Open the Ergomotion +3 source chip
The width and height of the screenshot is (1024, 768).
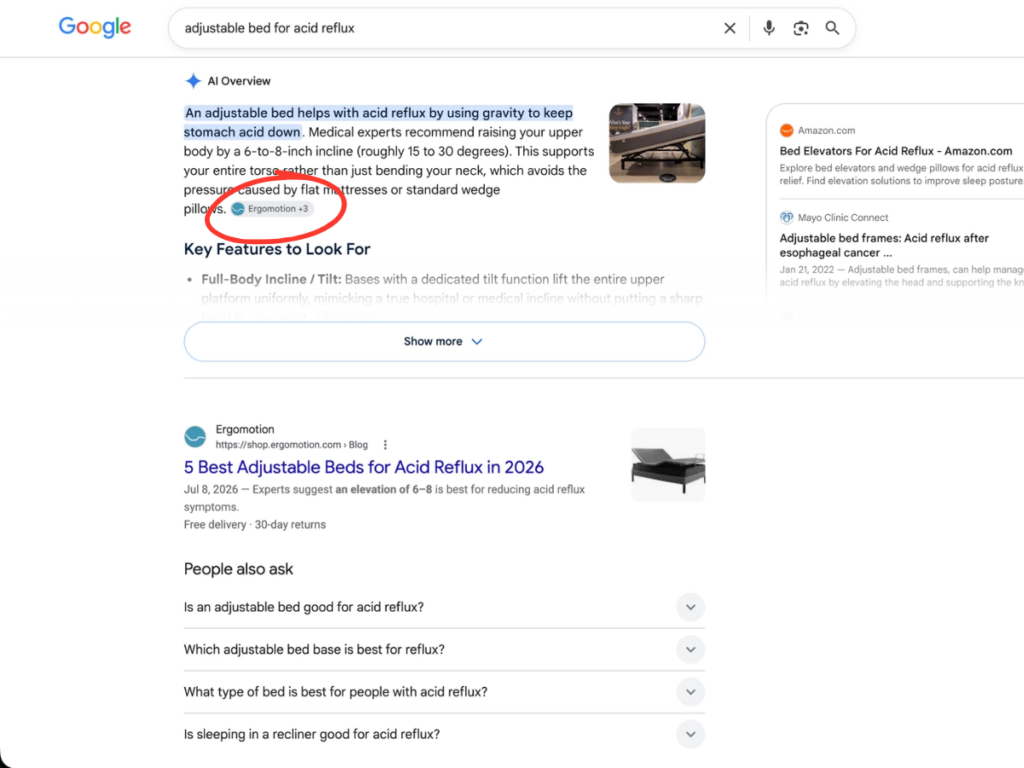[272, 209]
